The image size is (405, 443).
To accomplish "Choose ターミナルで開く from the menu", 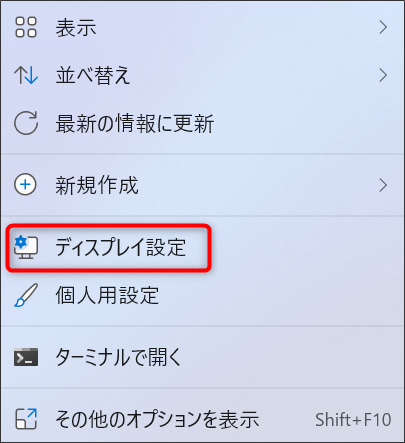I will click(118, 357).
